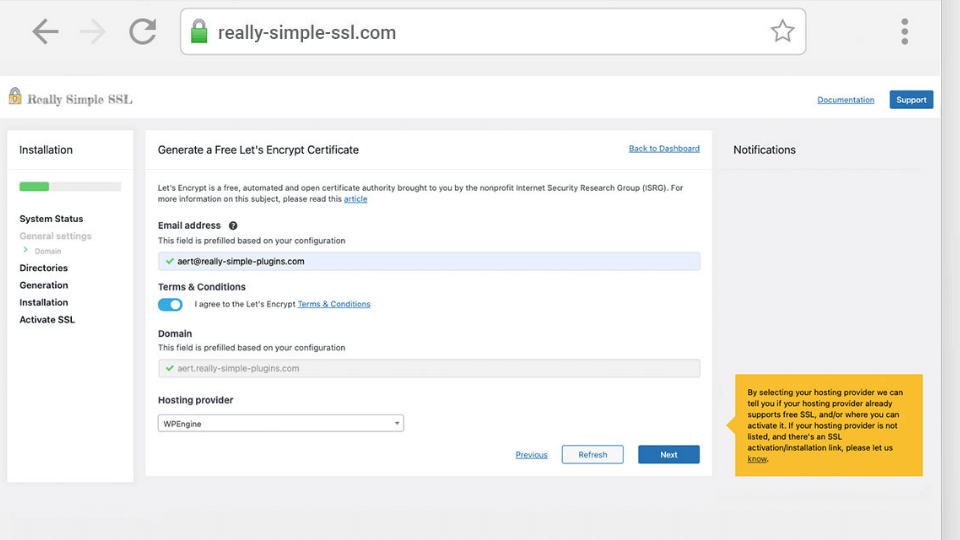
Task: Click the browser back arrow
Action: (45, 32)
